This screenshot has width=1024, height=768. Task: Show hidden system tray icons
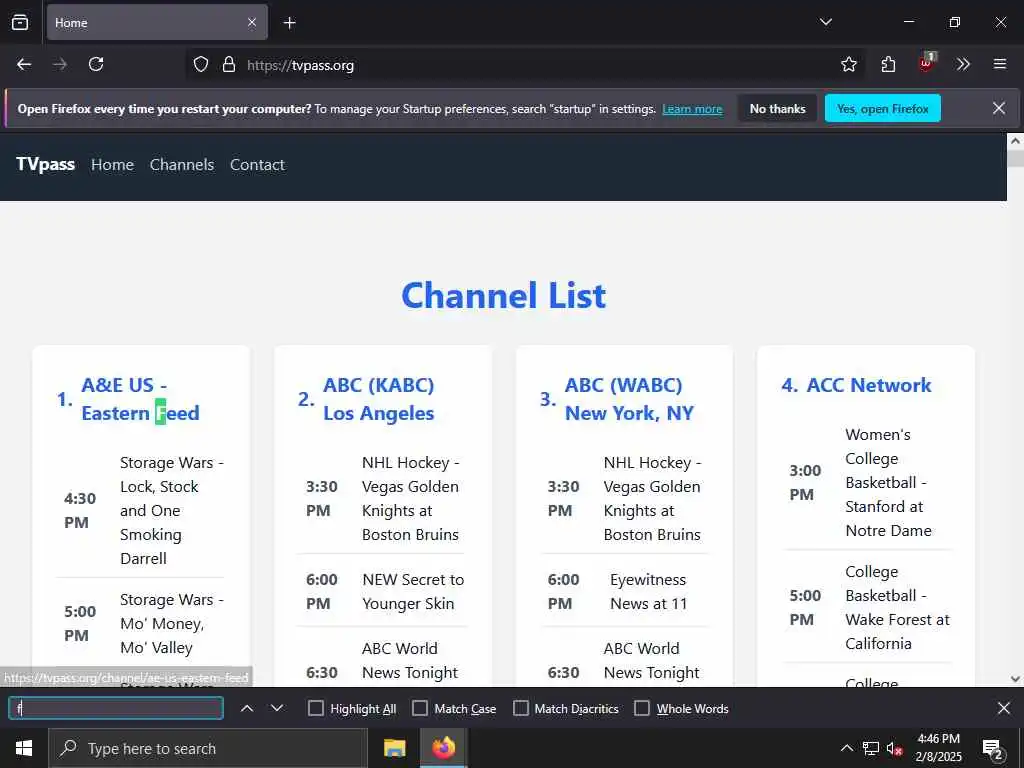point(847,748)
